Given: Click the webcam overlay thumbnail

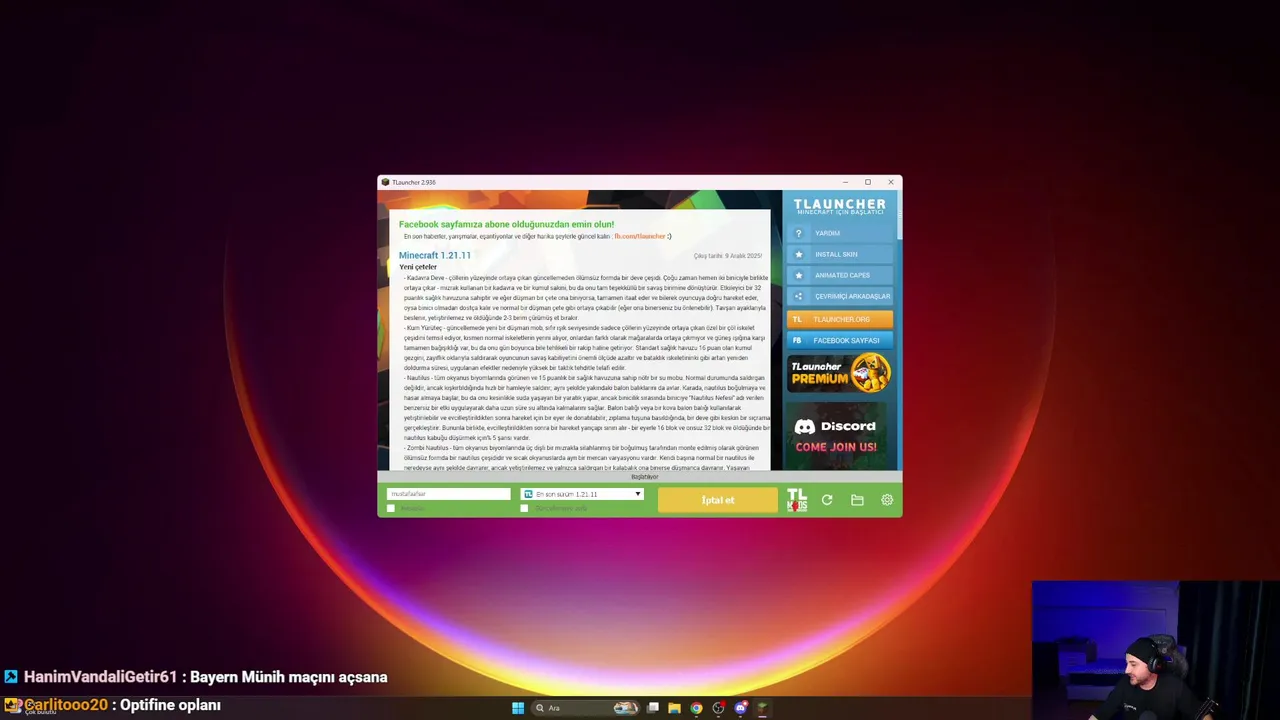Looking at the screenshot, I should (x=1155, y=650).
